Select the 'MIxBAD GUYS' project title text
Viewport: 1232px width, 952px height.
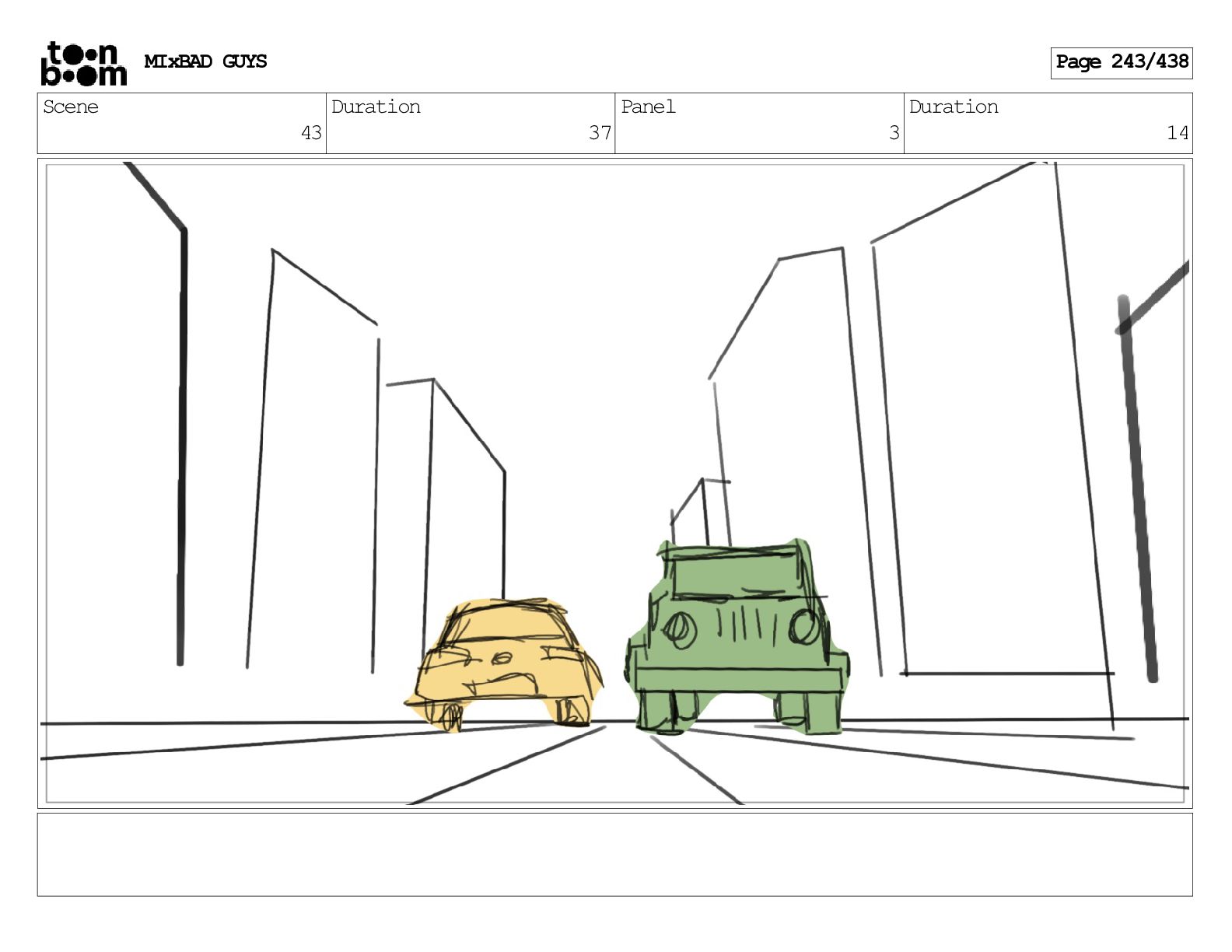click(x=205, y=61)
